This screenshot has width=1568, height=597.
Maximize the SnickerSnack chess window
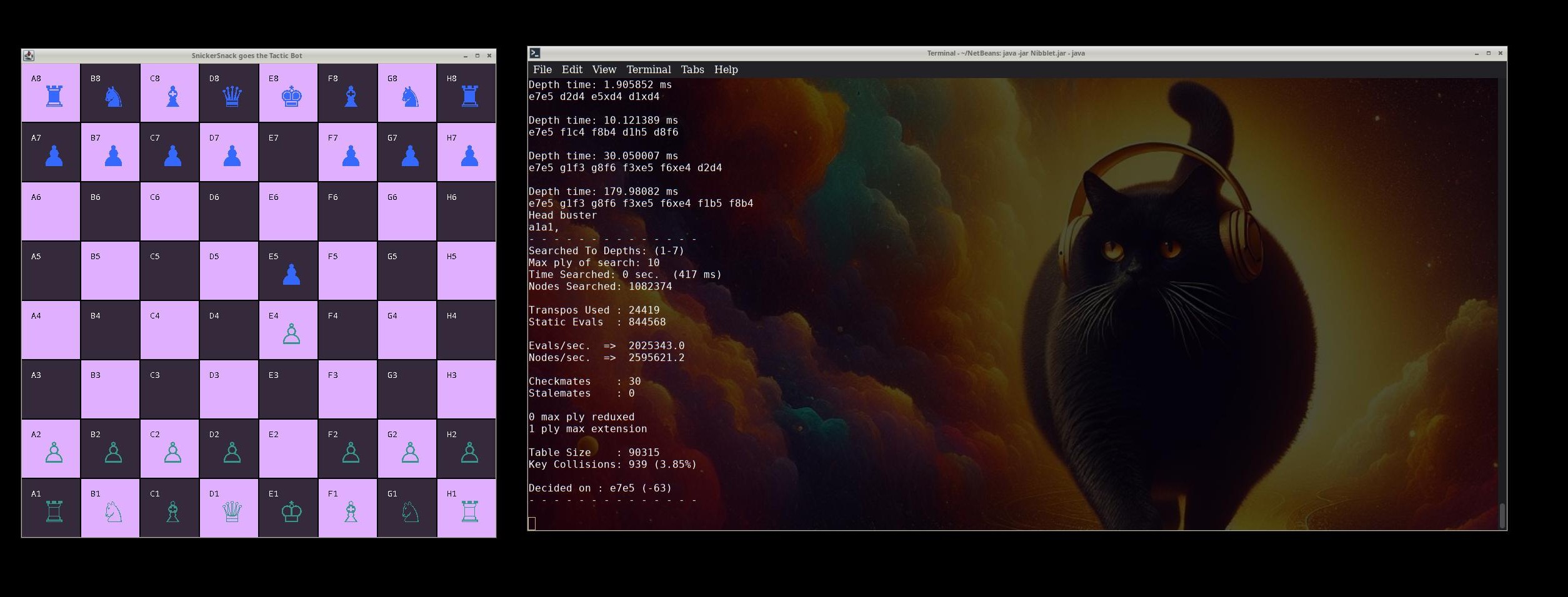pos(477,56)
